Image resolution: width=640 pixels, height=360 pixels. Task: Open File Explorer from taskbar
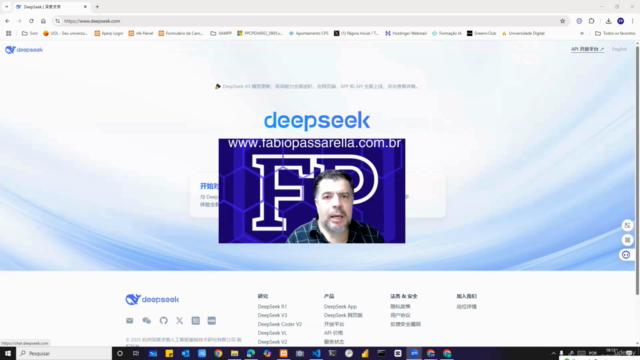234,353
